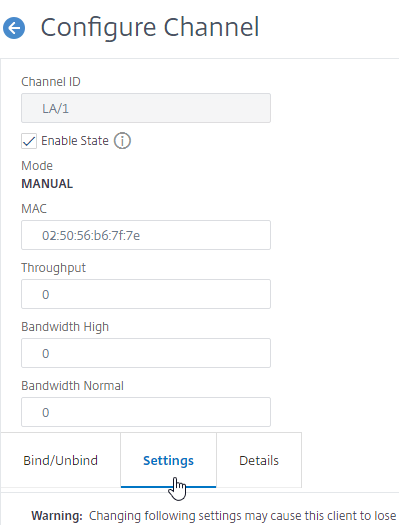Click inside the Bandwidth High field
Viewport: 399px width, 525px height.
(x=146, y=353)
